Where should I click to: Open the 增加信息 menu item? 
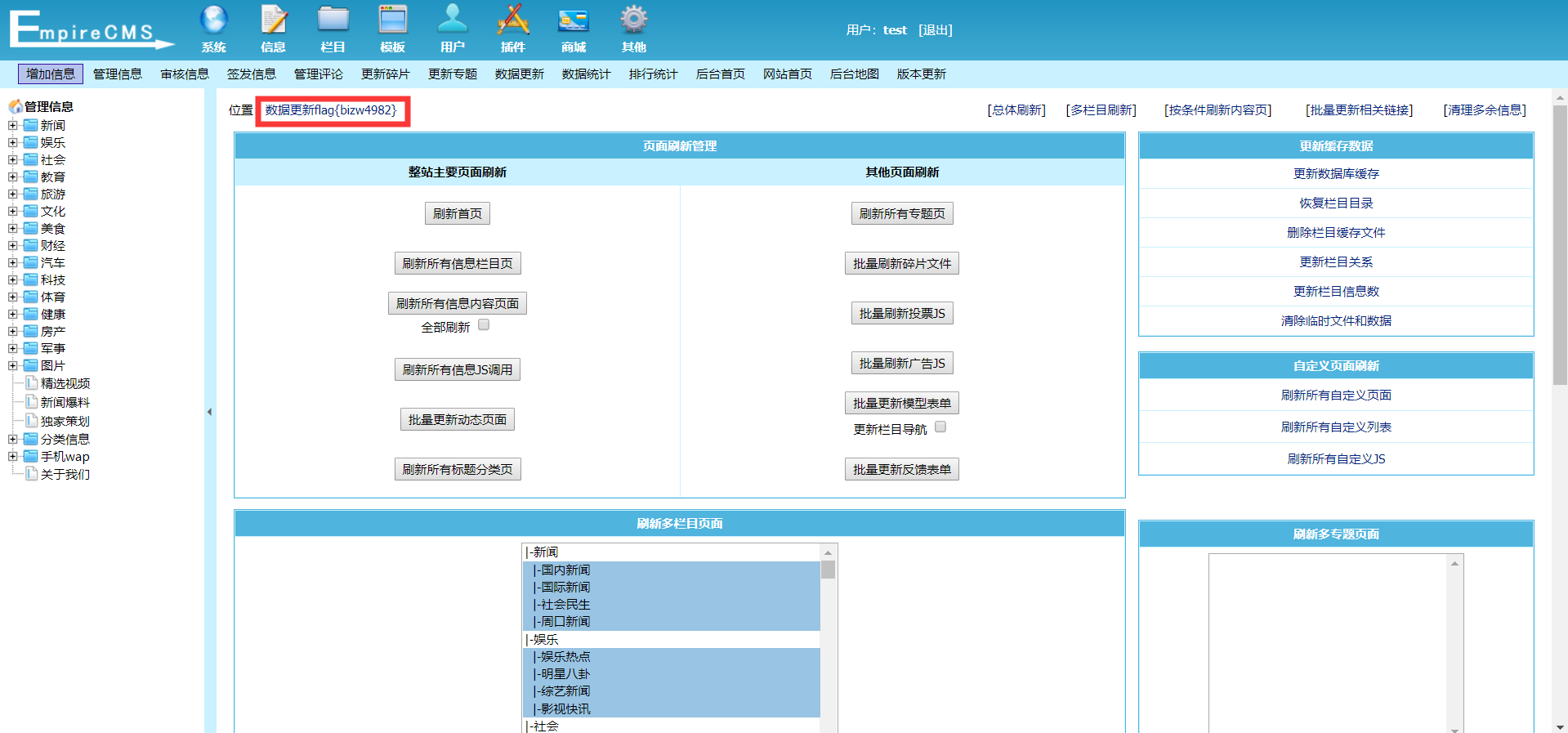click(51, 74)
